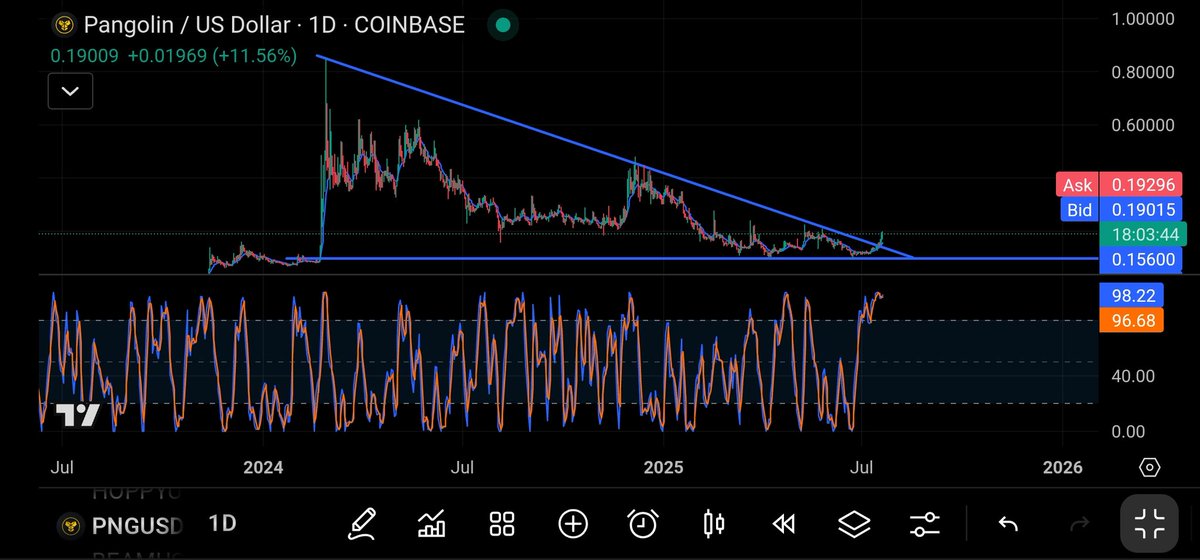Click the 0.15600 horizontal line price label
The width and height of the screenshot is (1200, 560).
[1140, 258]
